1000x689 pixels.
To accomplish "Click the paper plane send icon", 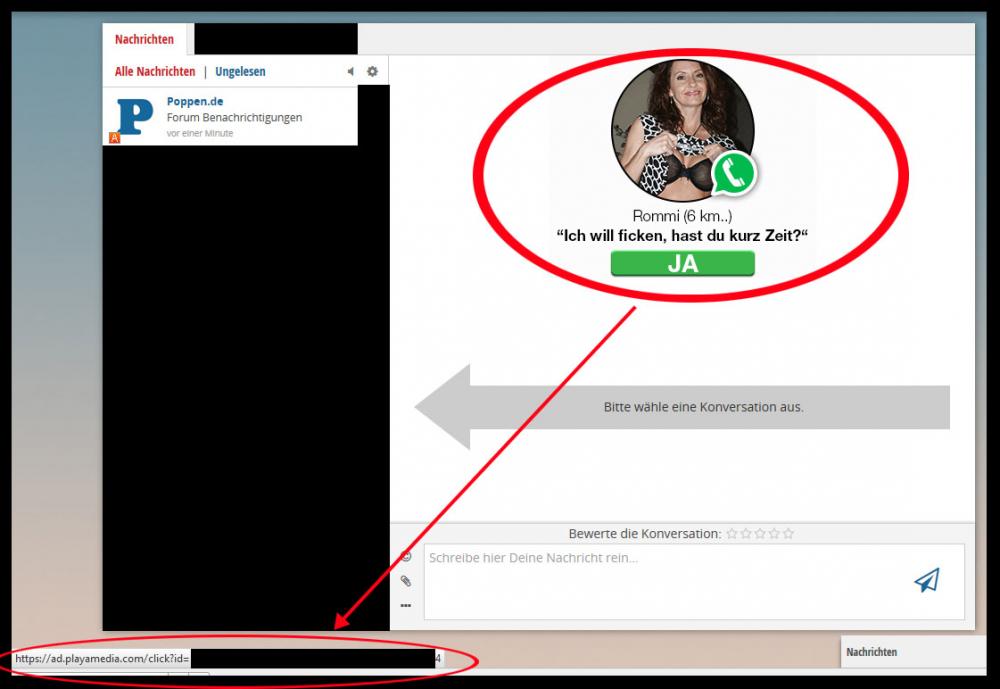I will tap(927, 580).
